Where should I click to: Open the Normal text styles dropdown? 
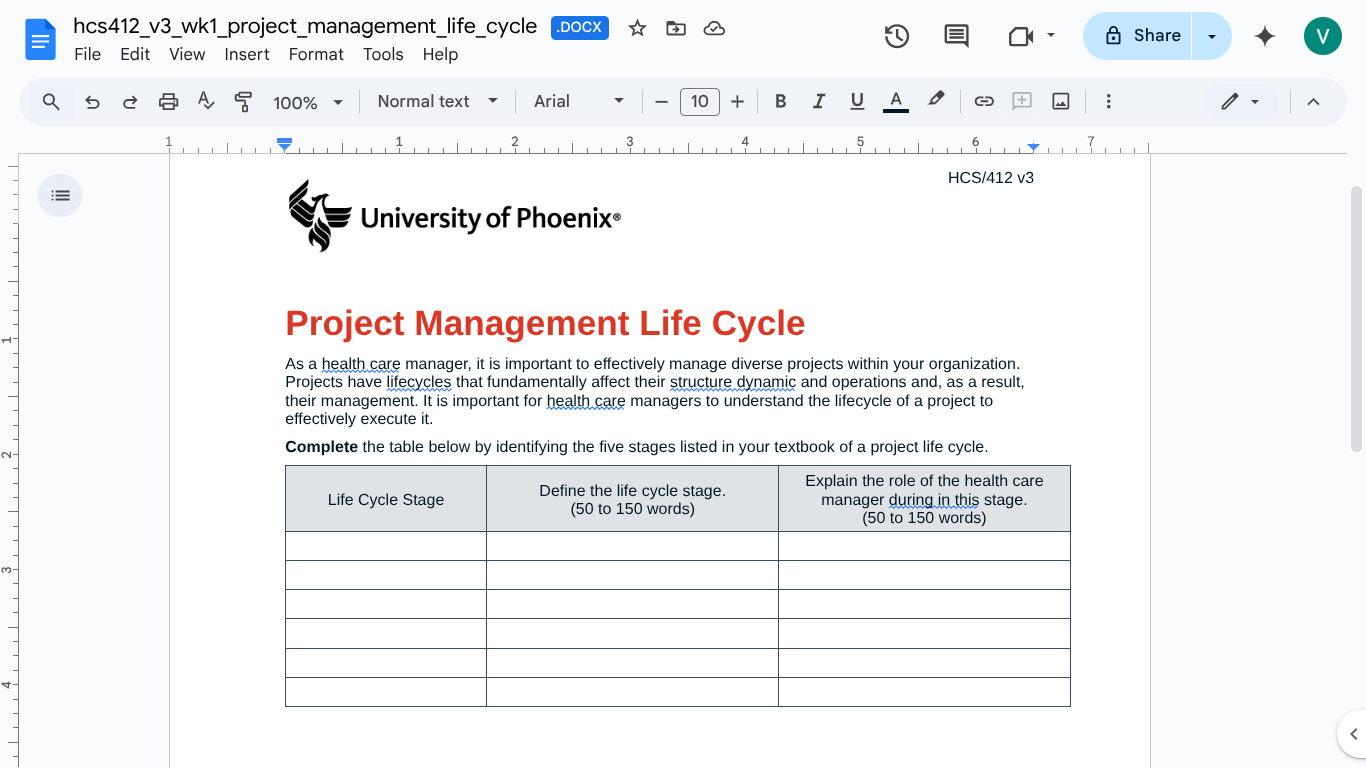point(436,101)
